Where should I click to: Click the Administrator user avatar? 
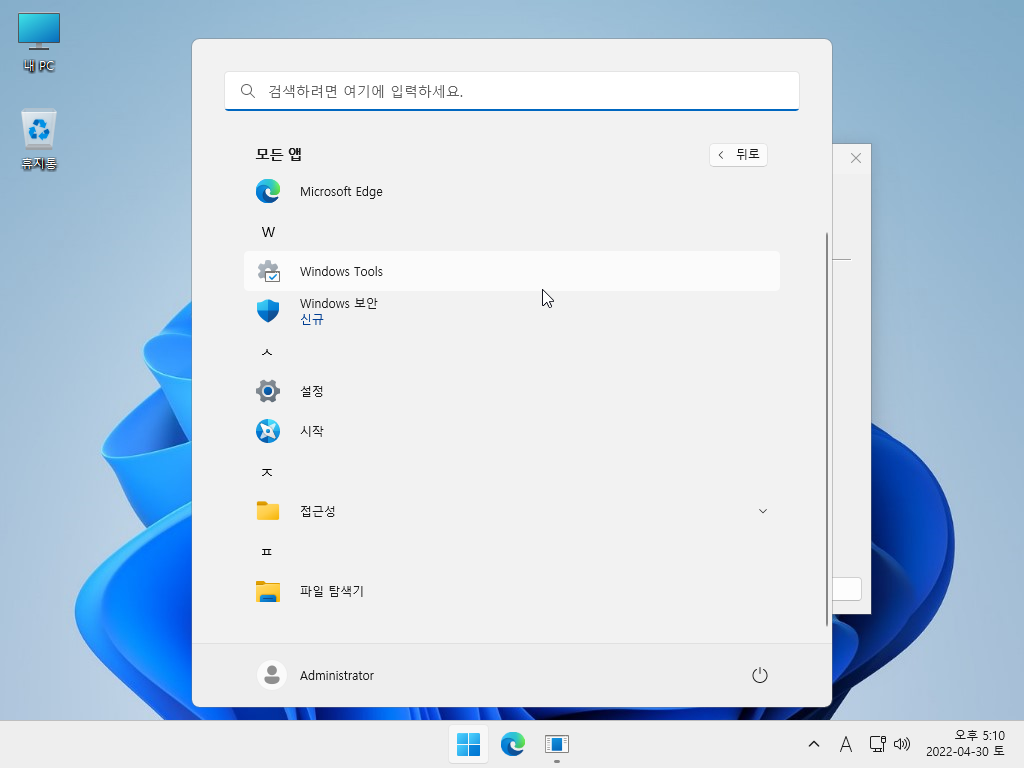point(272,675)
